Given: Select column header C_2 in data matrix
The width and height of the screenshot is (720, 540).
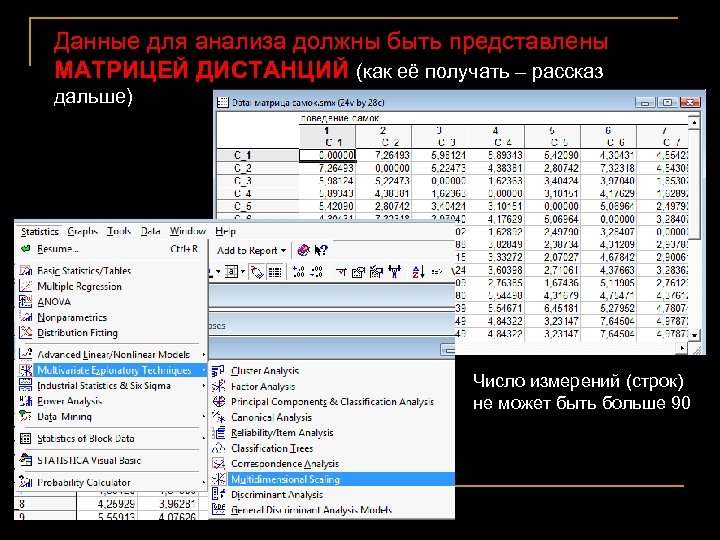Looking at the screenshot, I should (x=383, y=136).
